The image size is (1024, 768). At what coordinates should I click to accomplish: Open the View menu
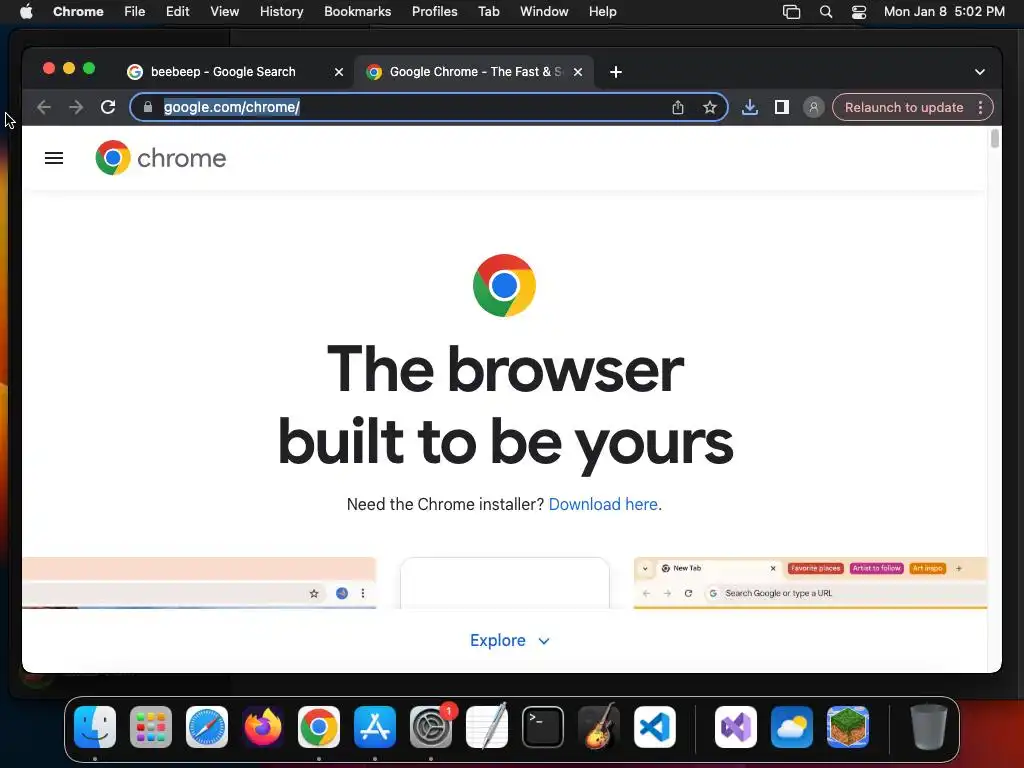click(225, 12)
